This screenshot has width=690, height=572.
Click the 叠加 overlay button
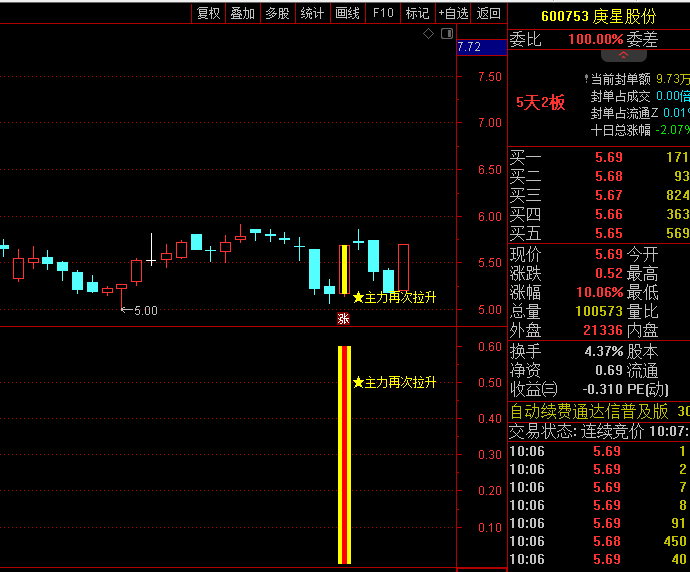pos(243,14)
